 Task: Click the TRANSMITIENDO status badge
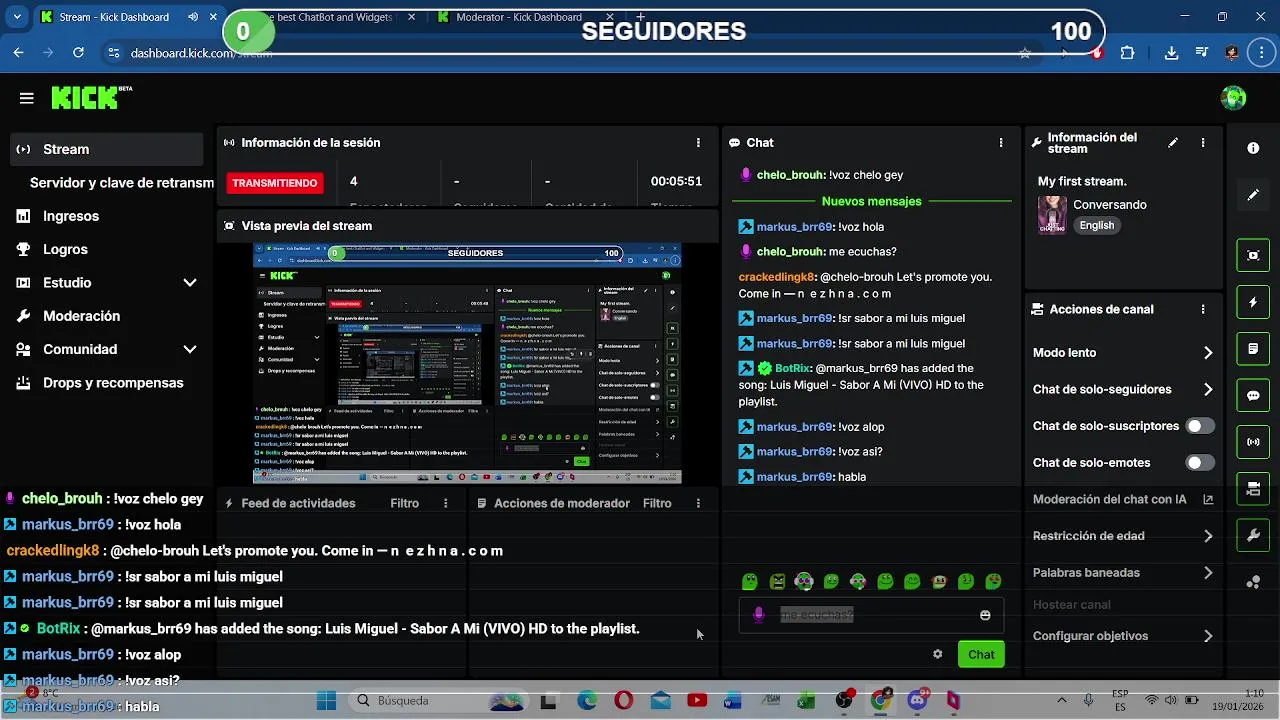[275, 183]
